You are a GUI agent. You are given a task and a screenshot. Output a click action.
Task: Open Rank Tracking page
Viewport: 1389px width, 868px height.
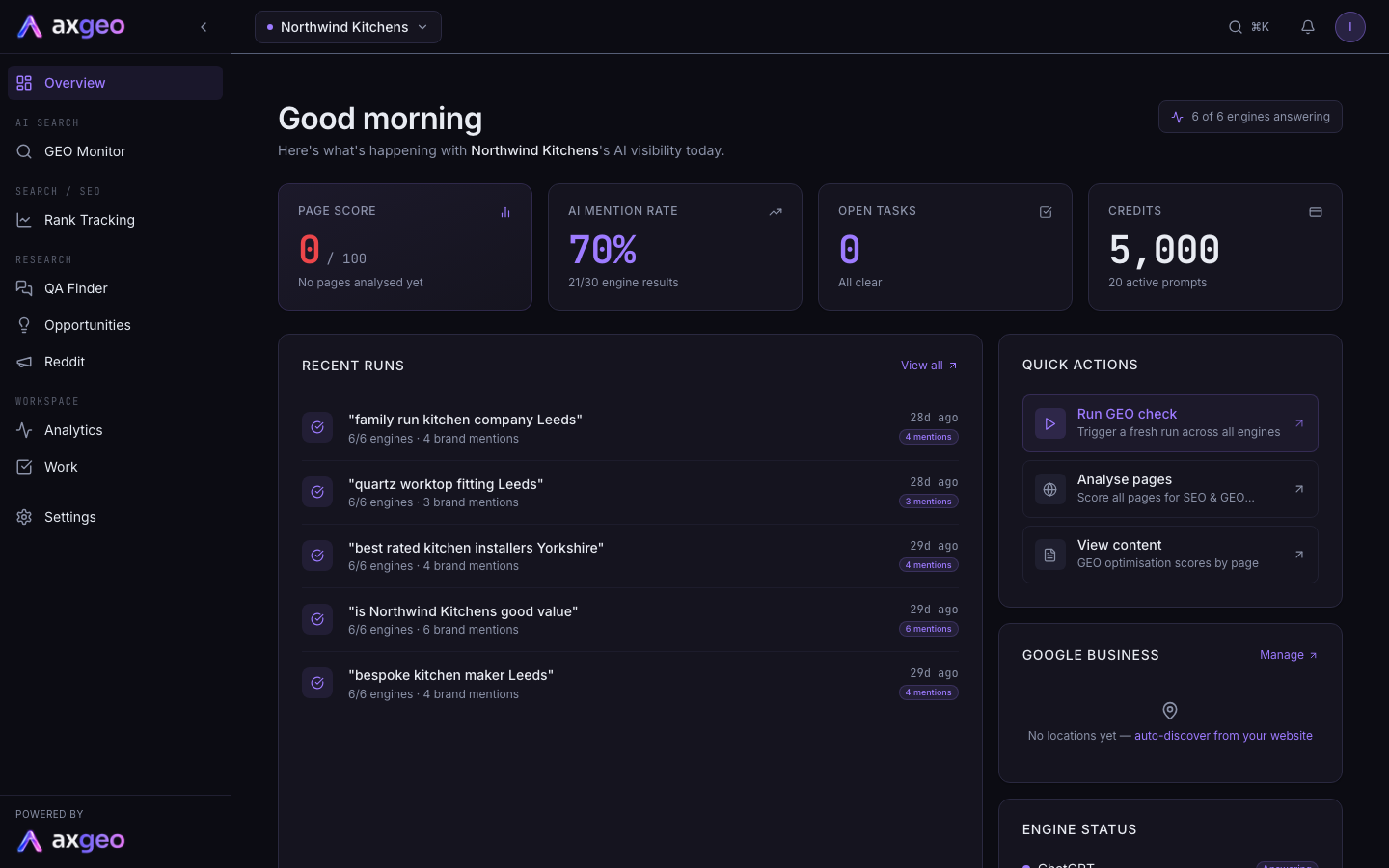[x=115, y=220]
